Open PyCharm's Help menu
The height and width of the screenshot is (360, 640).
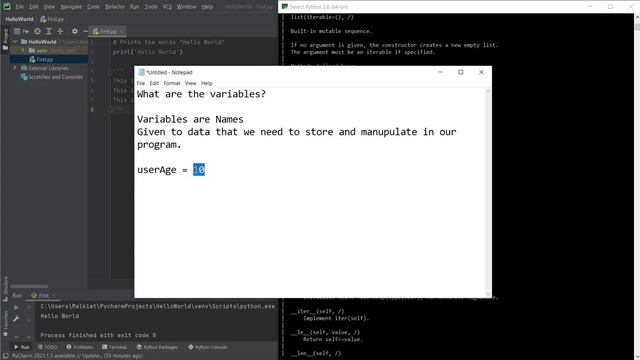point(207,7)
